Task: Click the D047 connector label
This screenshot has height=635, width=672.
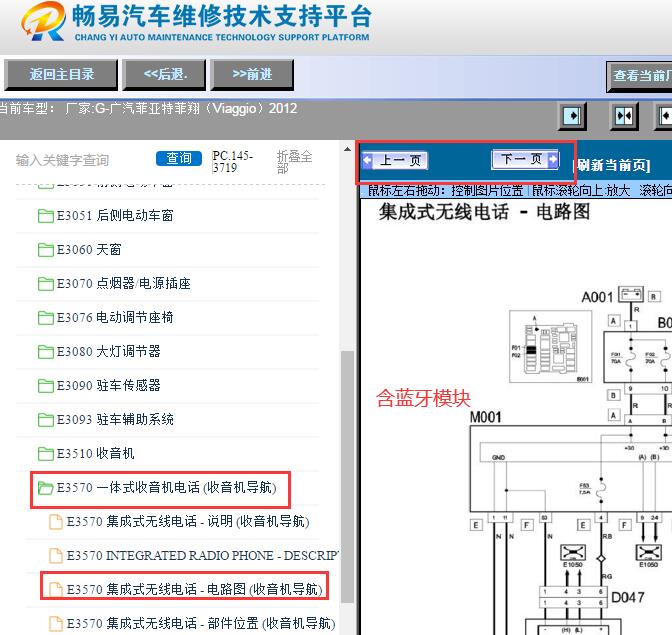Action: (x=627, y=597)
